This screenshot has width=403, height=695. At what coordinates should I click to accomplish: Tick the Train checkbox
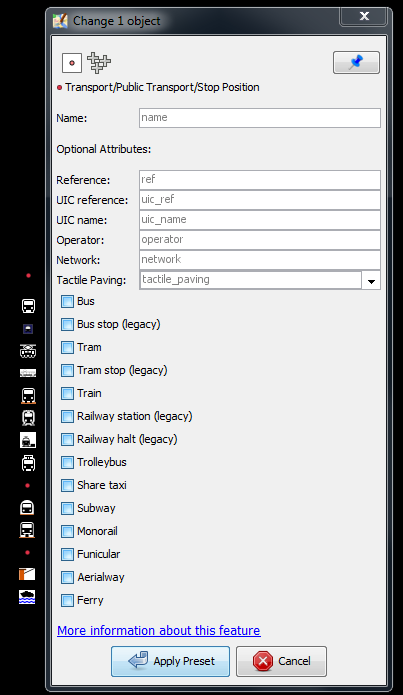[67, 394]
